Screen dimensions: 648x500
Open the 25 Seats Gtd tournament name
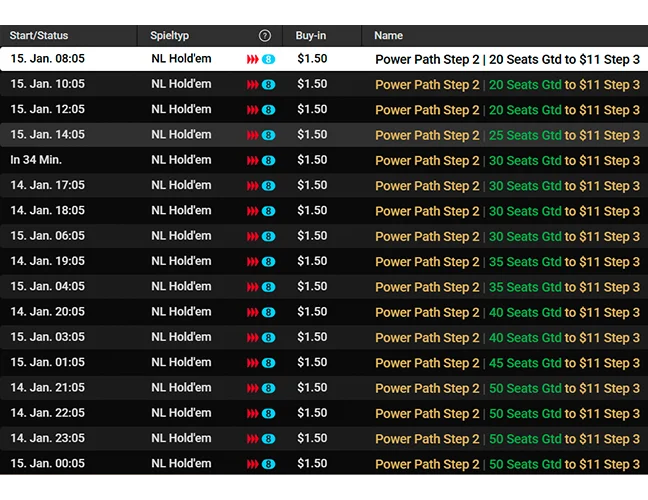click(x=507, y=135)
